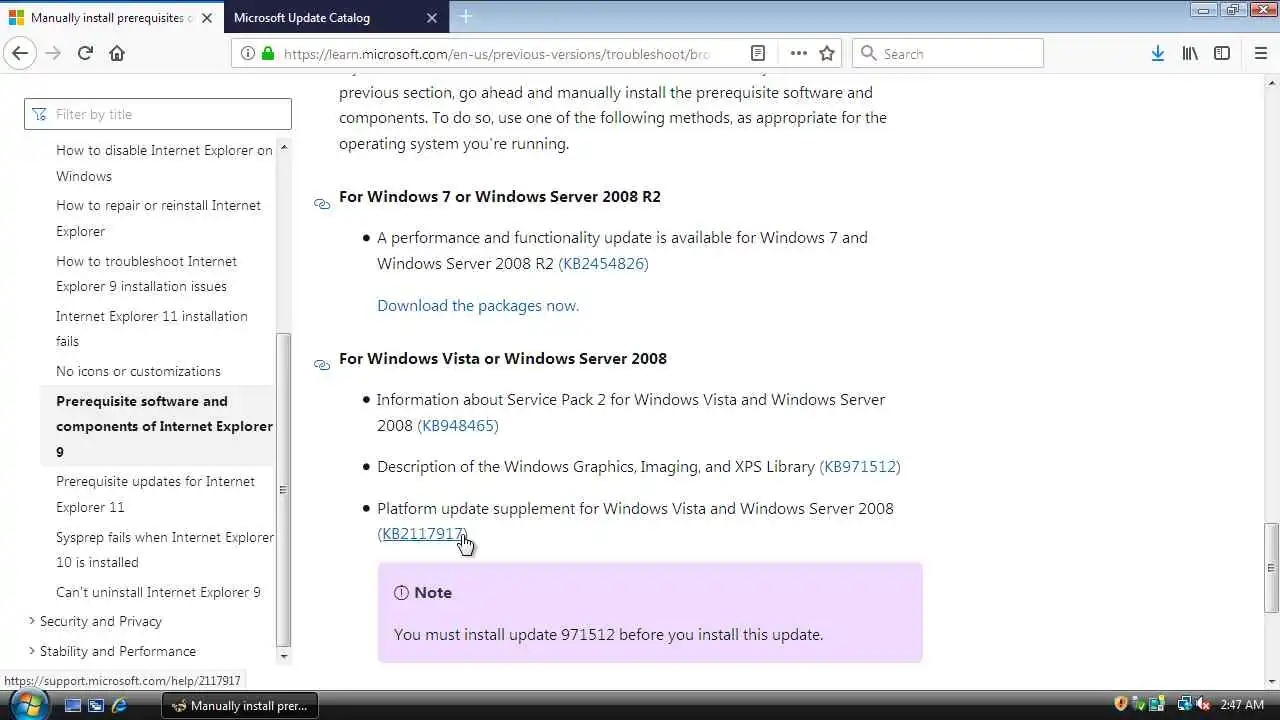Expand the Stability and Performance section
This screenshot has height=720, width=1280.
pos(118,651)
